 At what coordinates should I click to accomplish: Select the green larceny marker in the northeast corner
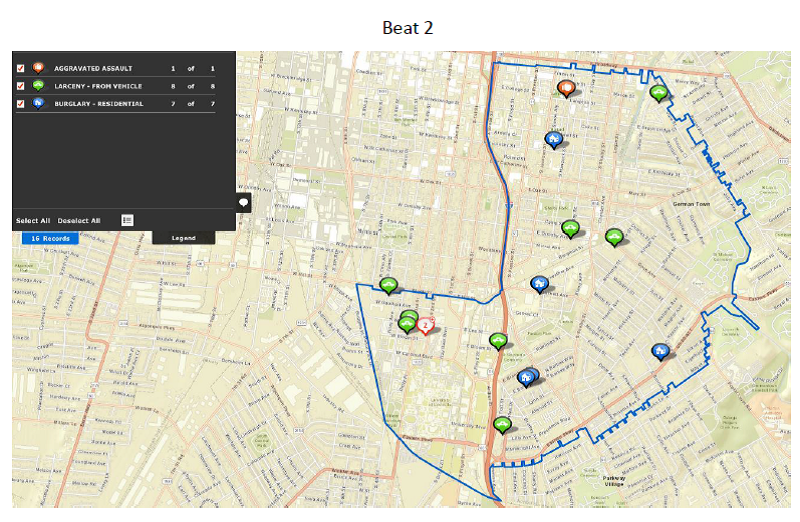(x=658, y=93)
